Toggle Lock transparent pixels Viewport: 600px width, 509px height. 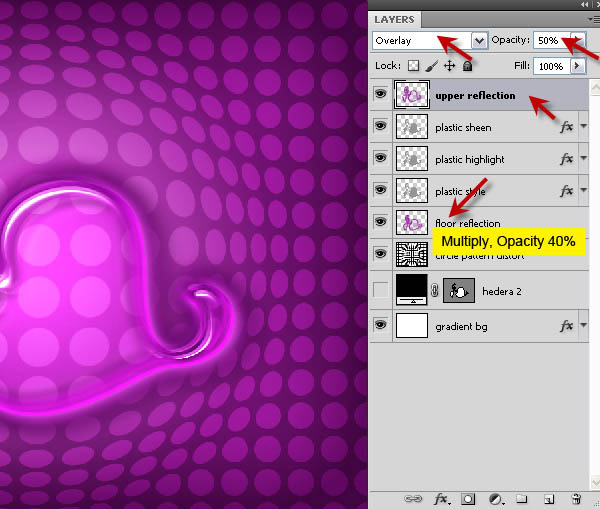coord(414,66)
